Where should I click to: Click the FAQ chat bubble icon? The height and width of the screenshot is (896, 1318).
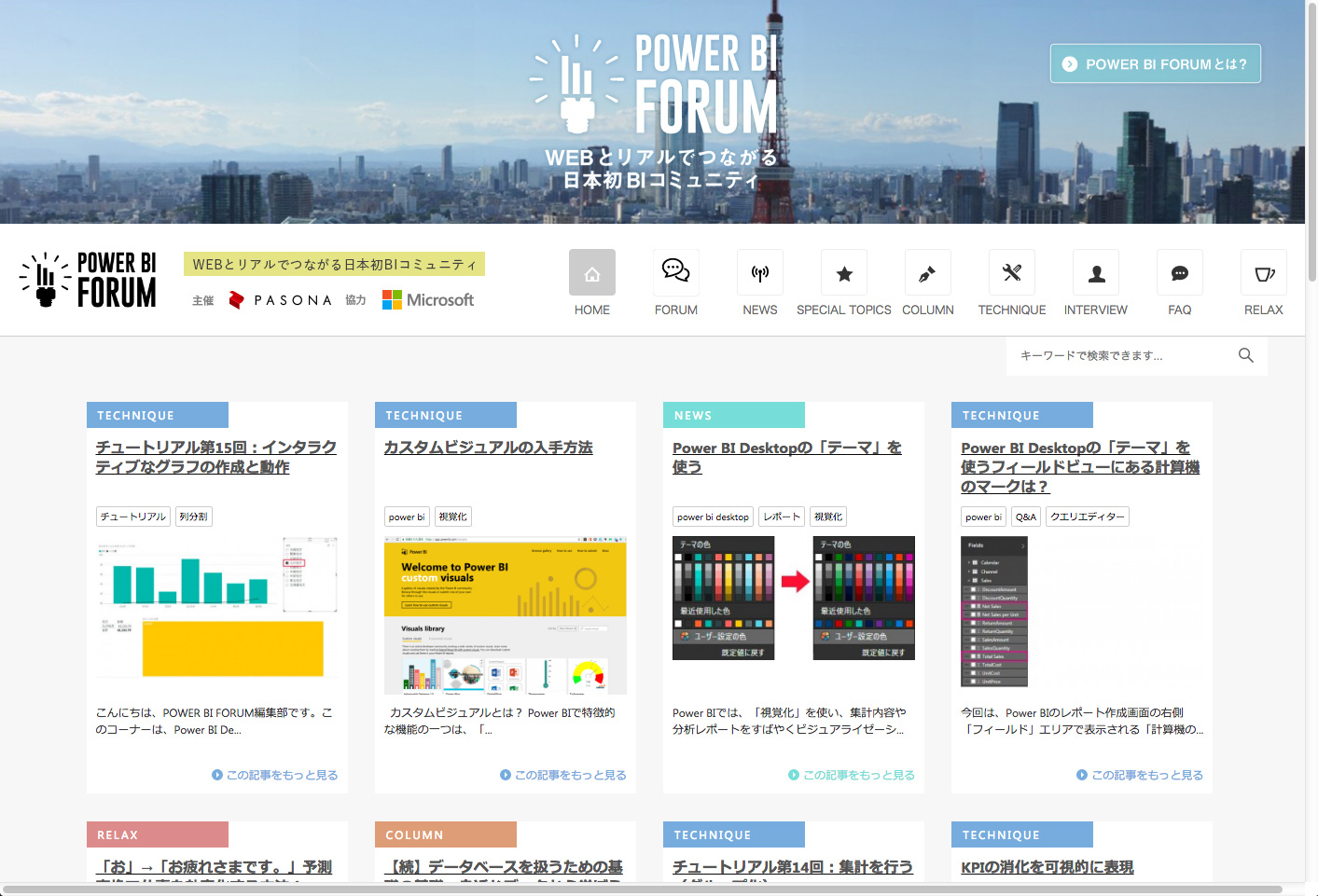[x=1179, y=273]
